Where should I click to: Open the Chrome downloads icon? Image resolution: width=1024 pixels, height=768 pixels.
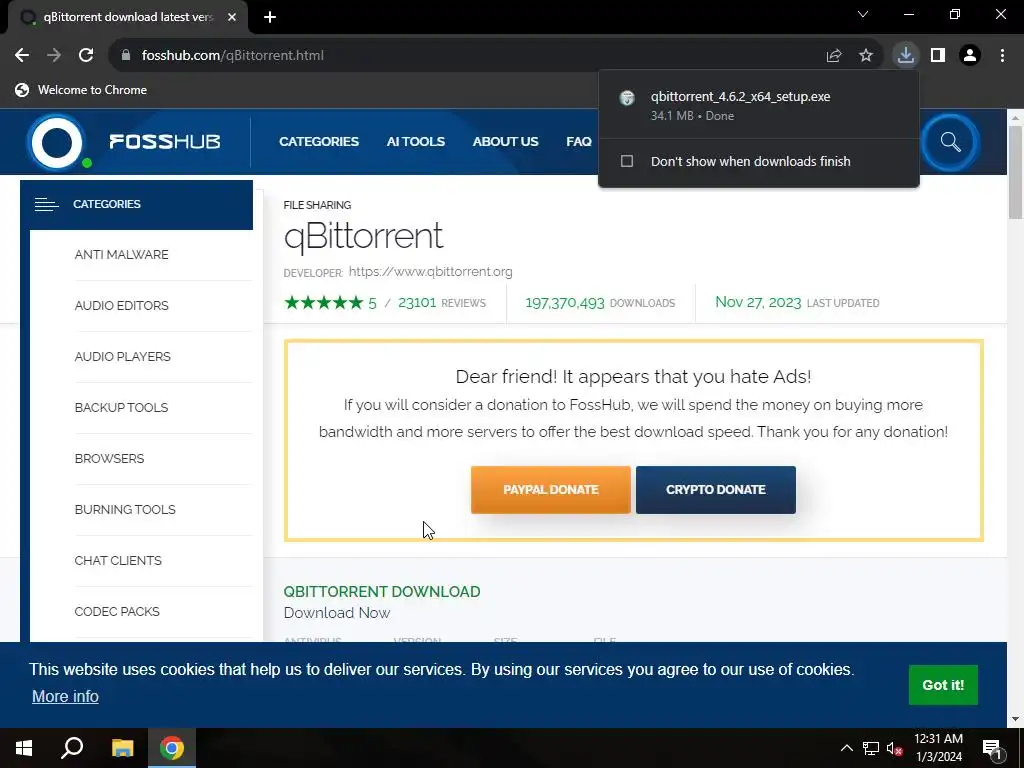pos(906,56)
